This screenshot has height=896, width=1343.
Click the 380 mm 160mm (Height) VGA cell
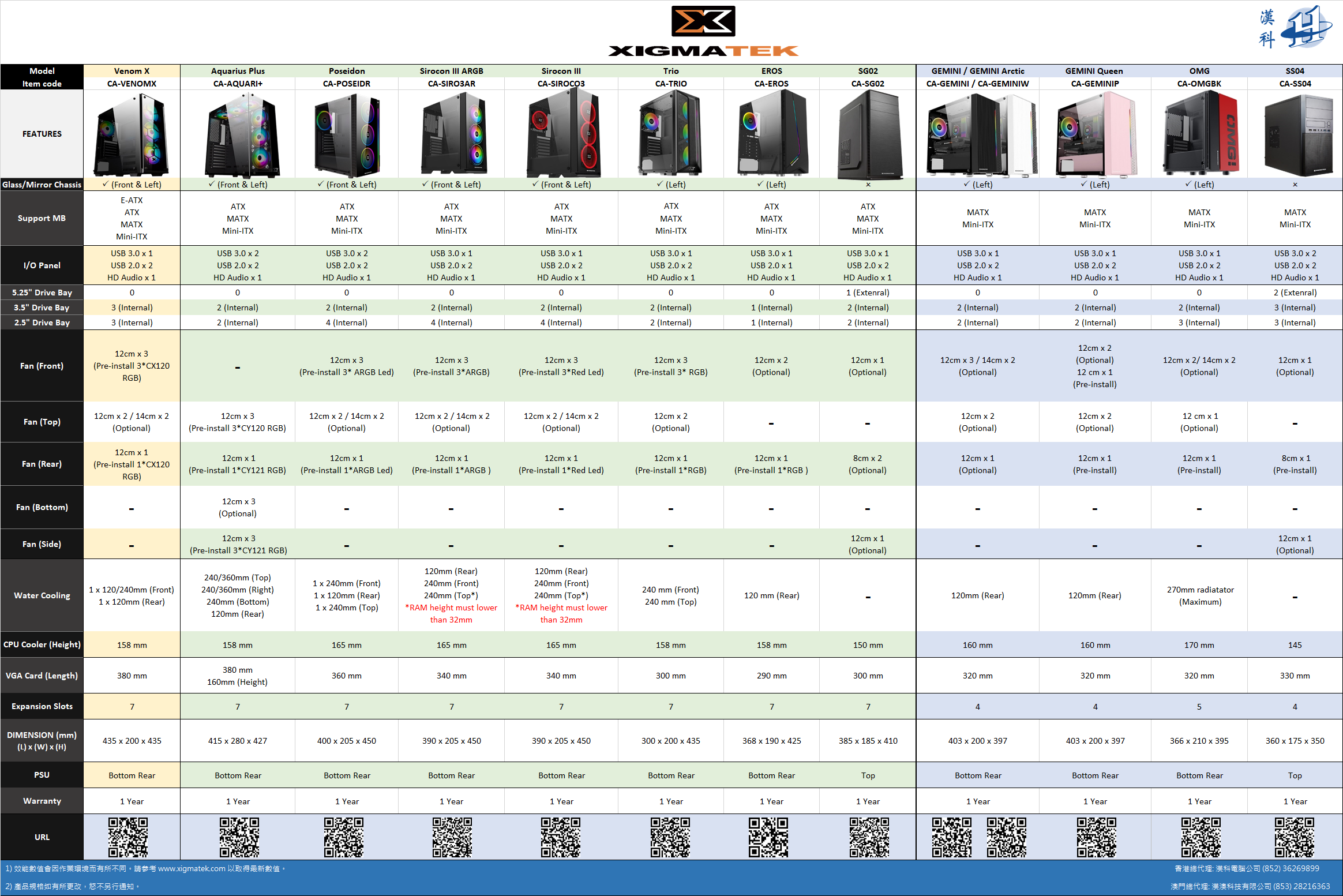[238, 676]
